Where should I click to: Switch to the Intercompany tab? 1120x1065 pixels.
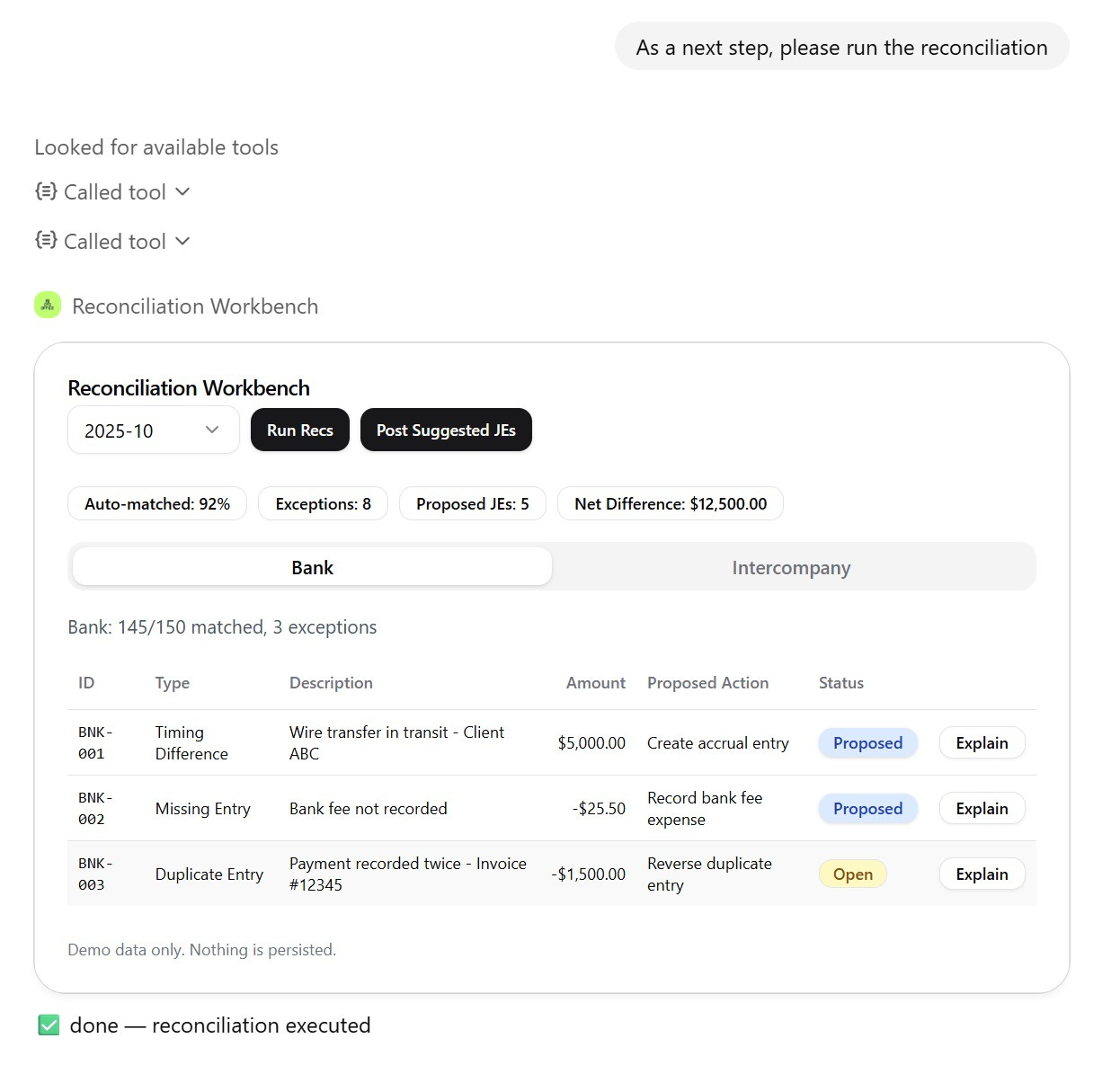point(790,567)
